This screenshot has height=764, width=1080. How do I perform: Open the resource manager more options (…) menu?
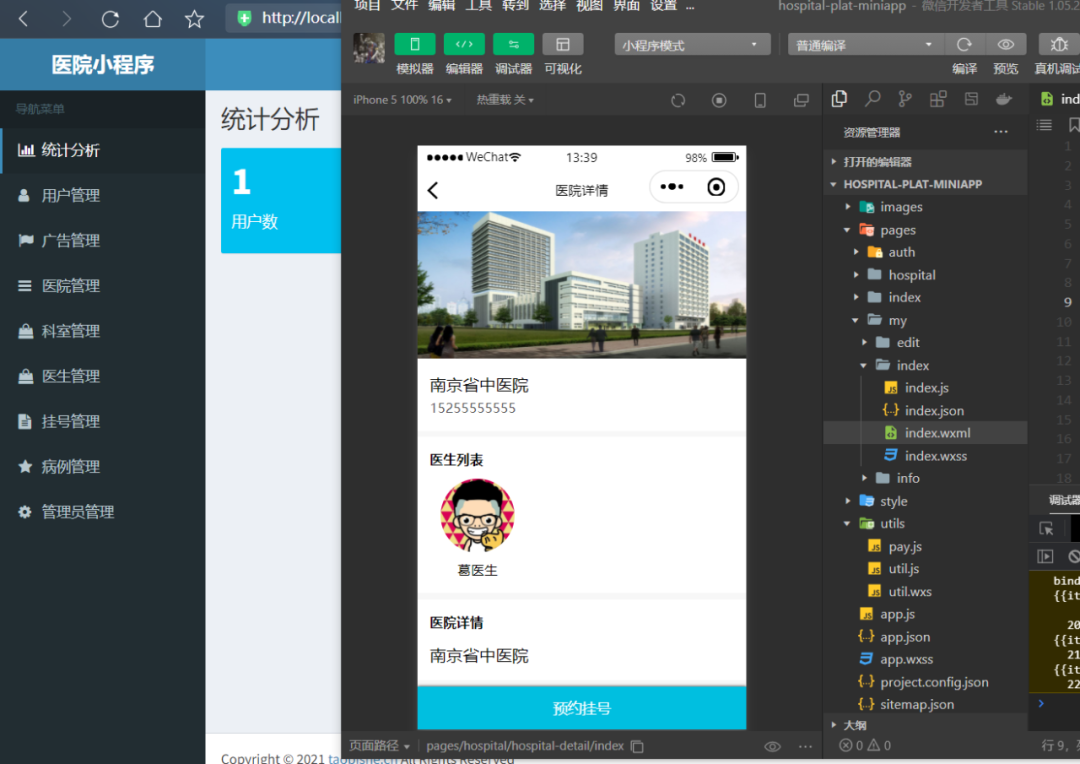point(1000,132)
